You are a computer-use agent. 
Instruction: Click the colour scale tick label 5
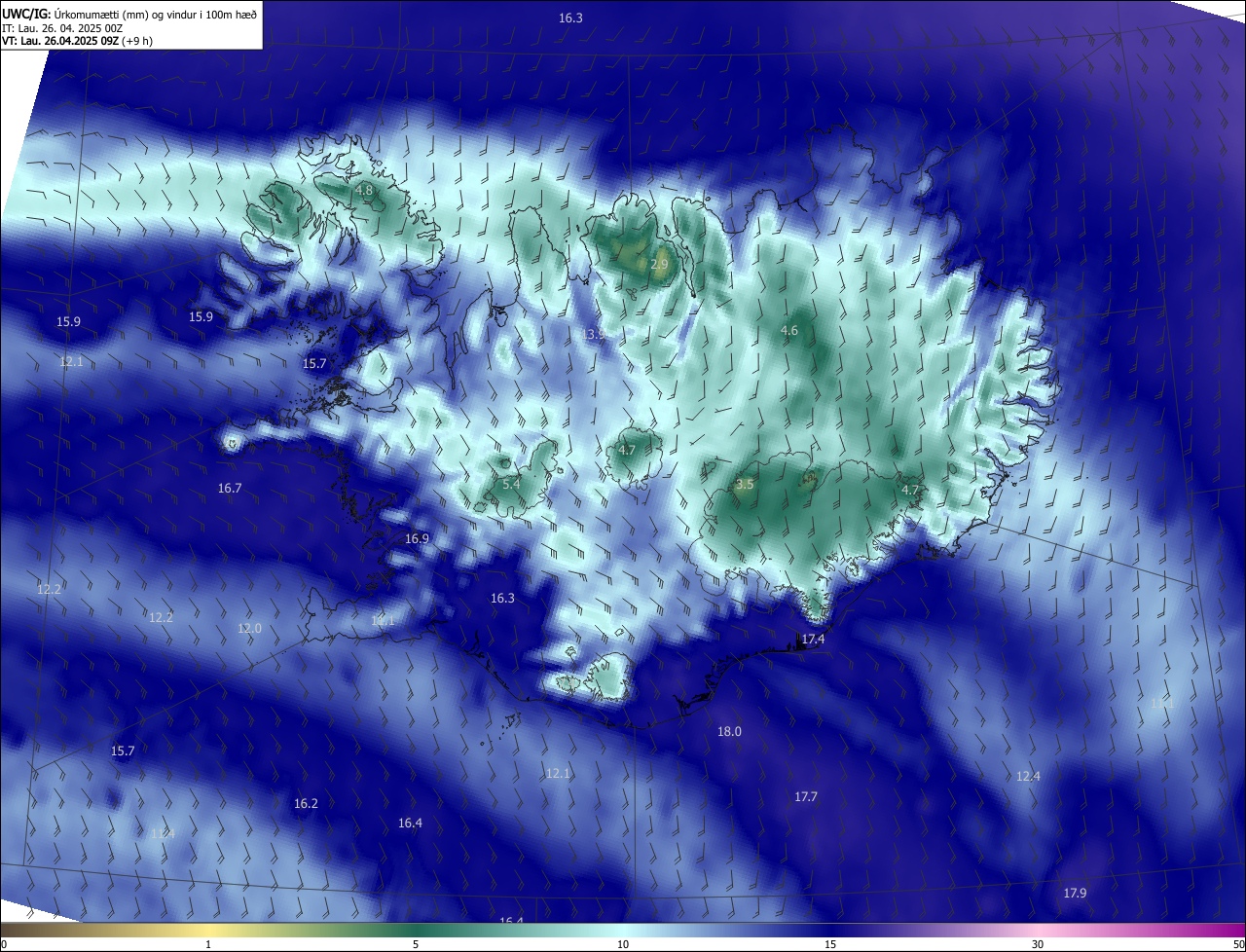(x=416, y=945)
